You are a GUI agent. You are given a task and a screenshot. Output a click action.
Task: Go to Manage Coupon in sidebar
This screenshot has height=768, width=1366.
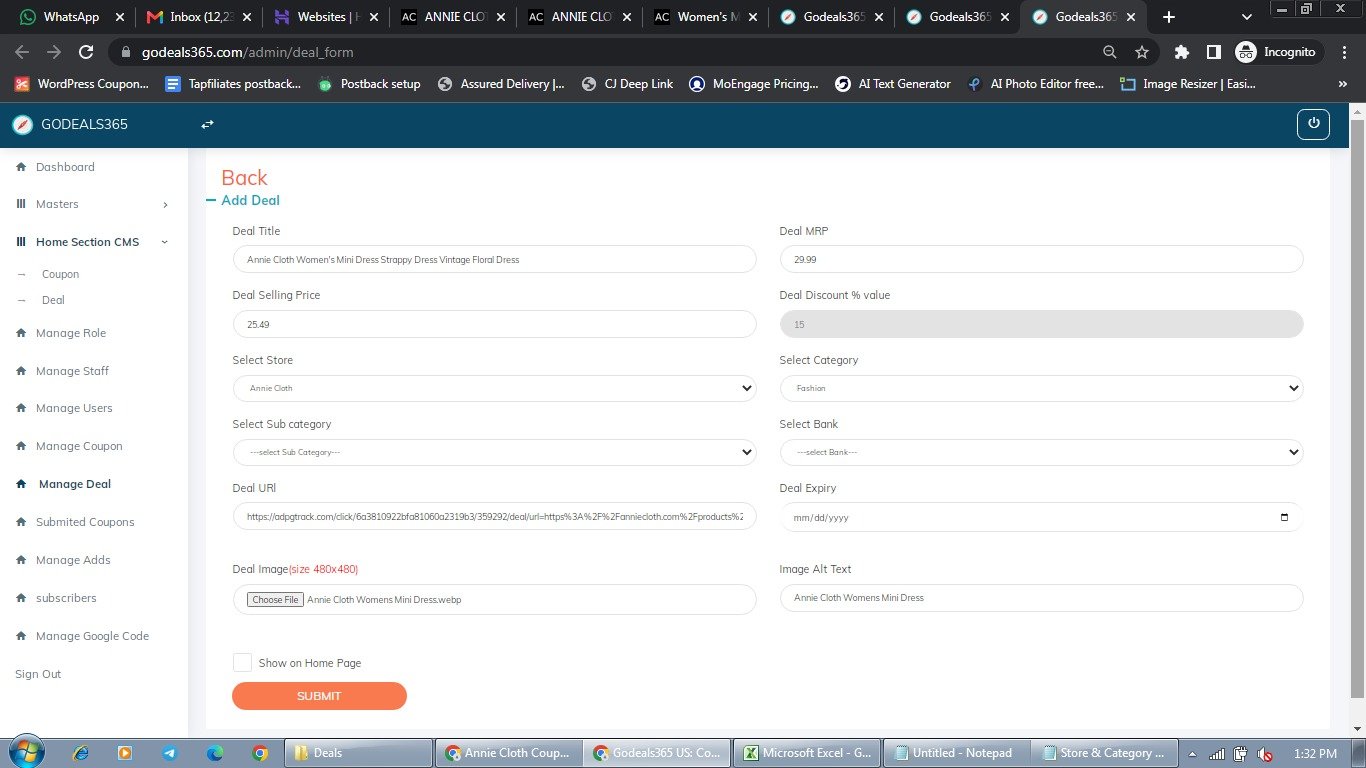click(x=79, y=446)
